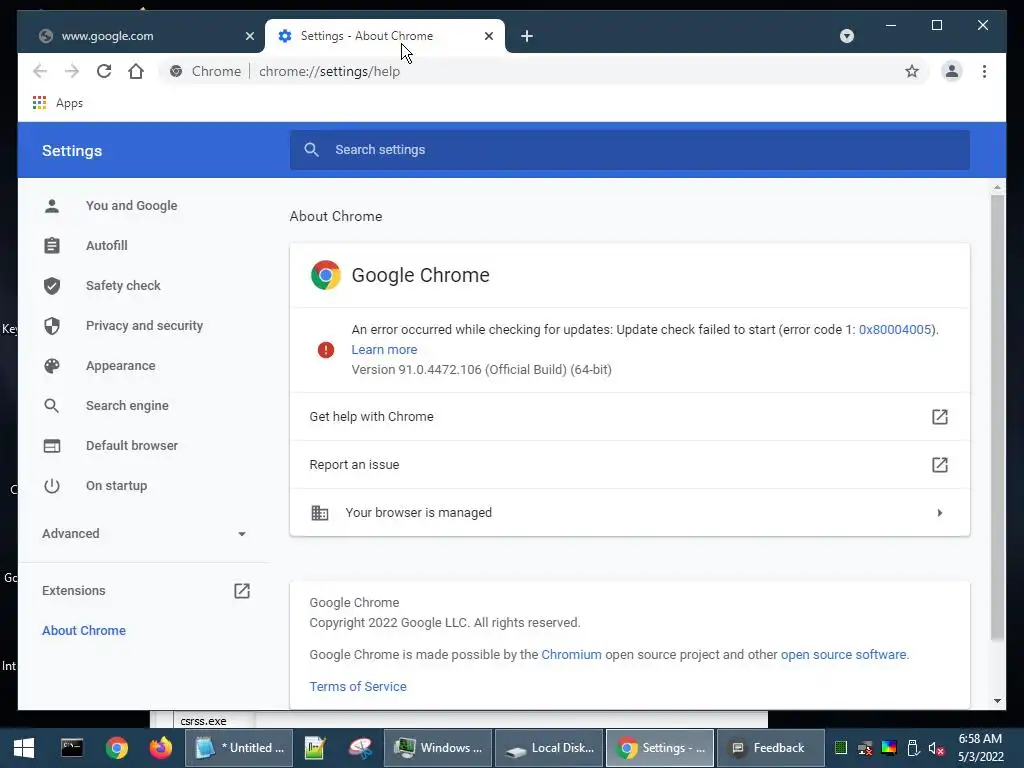Image resolution: width=1024 pixels, height=768 pixels.
Task: Click the scrollbar down arrow
Action: click(x=997, y=701)
